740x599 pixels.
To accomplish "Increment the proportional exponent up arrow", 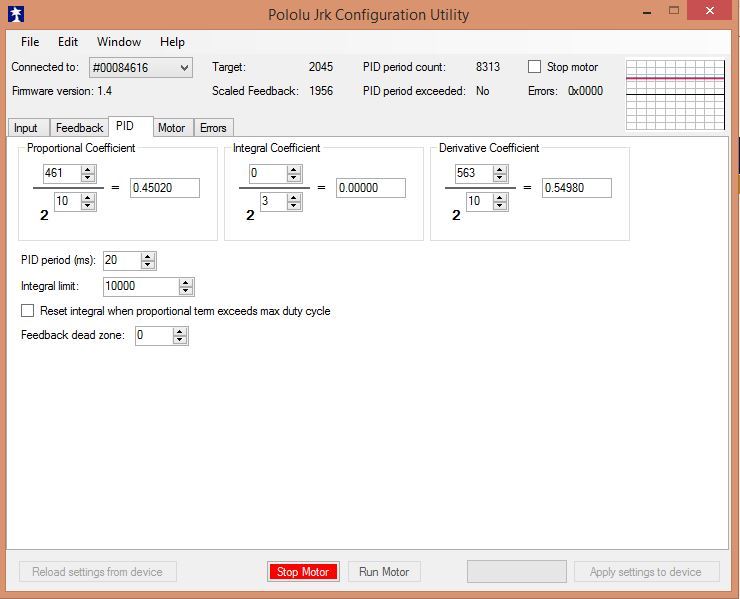I will (88, 198).
